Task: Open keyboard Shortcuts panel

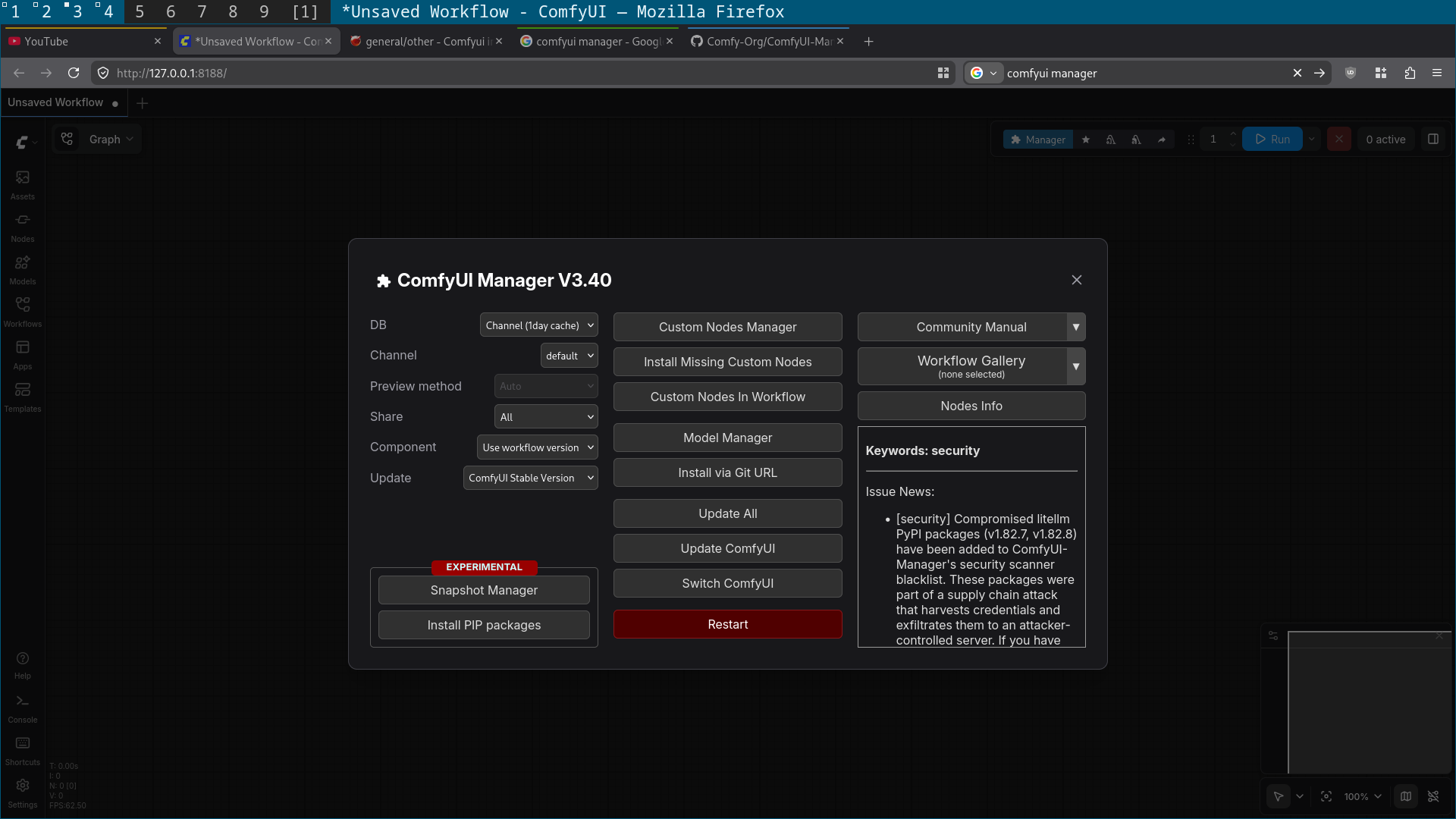Action: (23, 751)
